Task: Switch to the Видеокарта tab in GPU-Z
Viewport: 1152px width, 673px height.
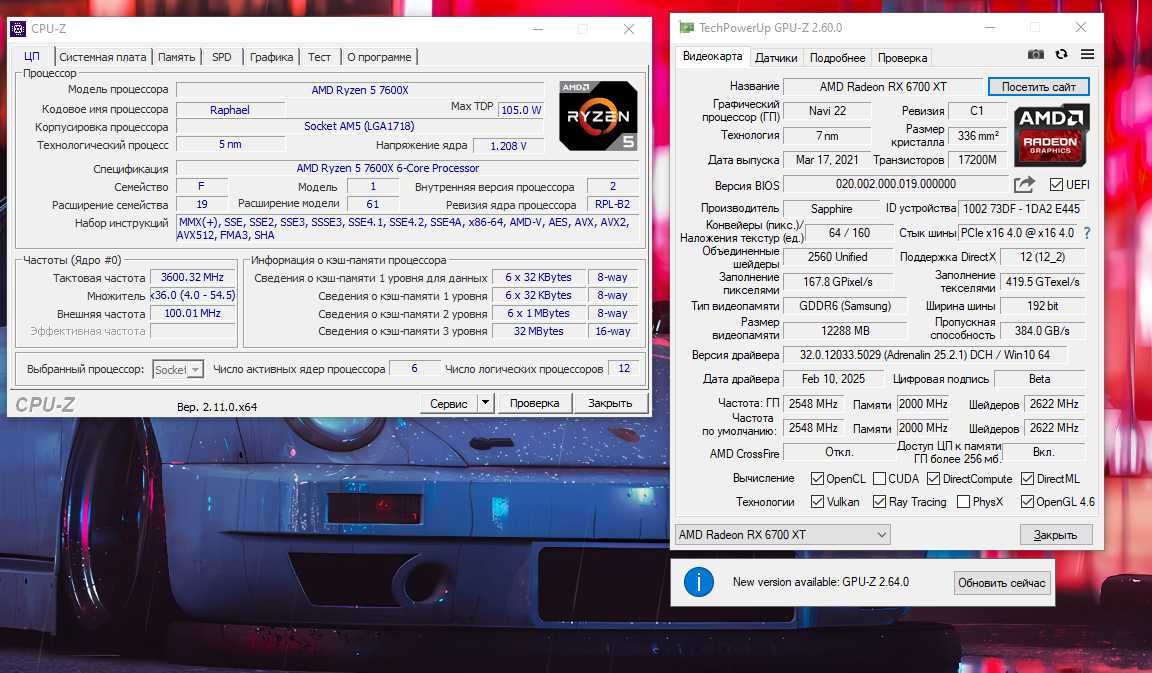Action: pyautogui.click(x=712, y=57)
